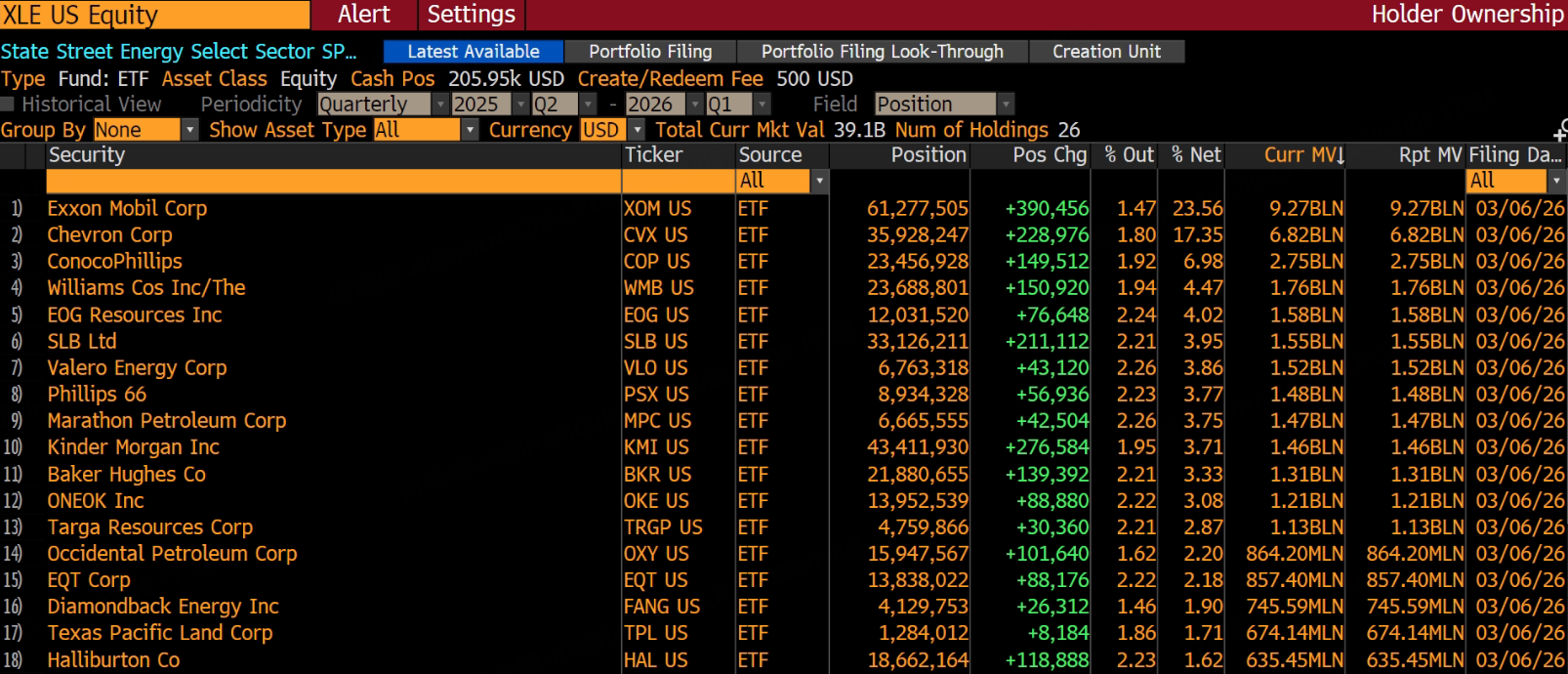Switch to Latest Available tab
This screenshot has height=674, width=1568.
coord(474,52)
